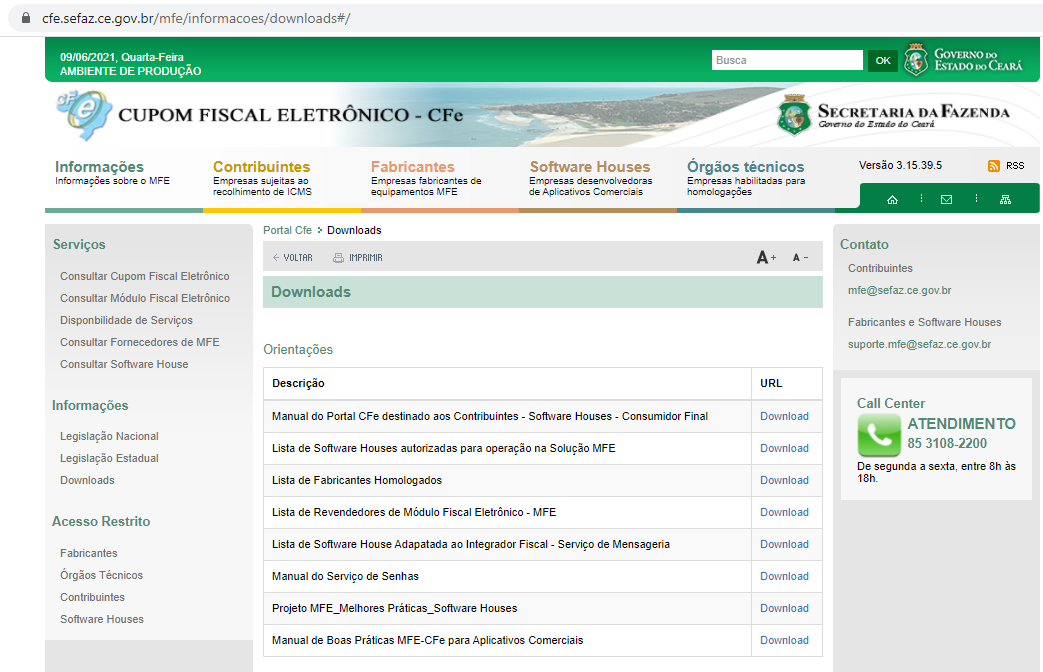Open Consultar Software House link

pos(124,364)
